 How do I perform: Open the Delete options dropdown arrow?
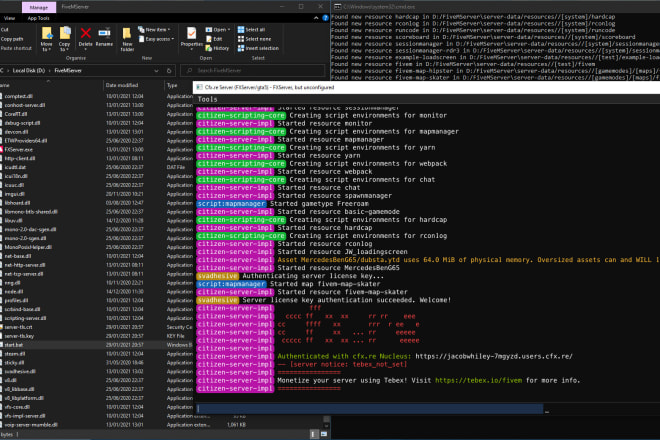pos(85,49)
